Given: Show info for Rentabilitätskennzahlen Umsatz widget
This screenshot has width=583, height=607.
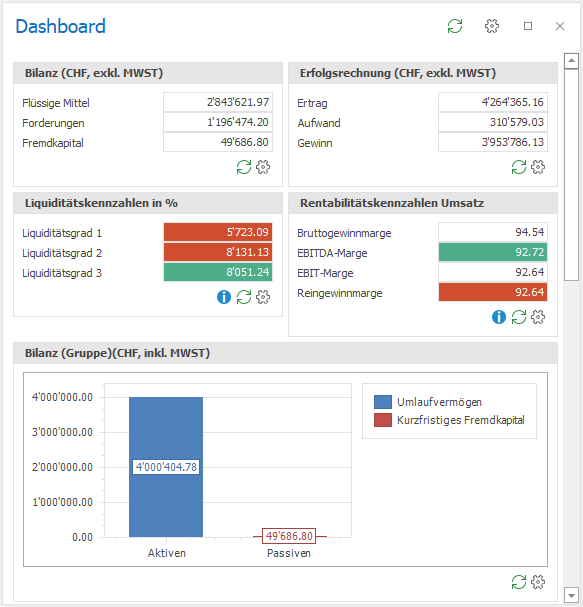Looking at the screenshot, I should 499,317.
